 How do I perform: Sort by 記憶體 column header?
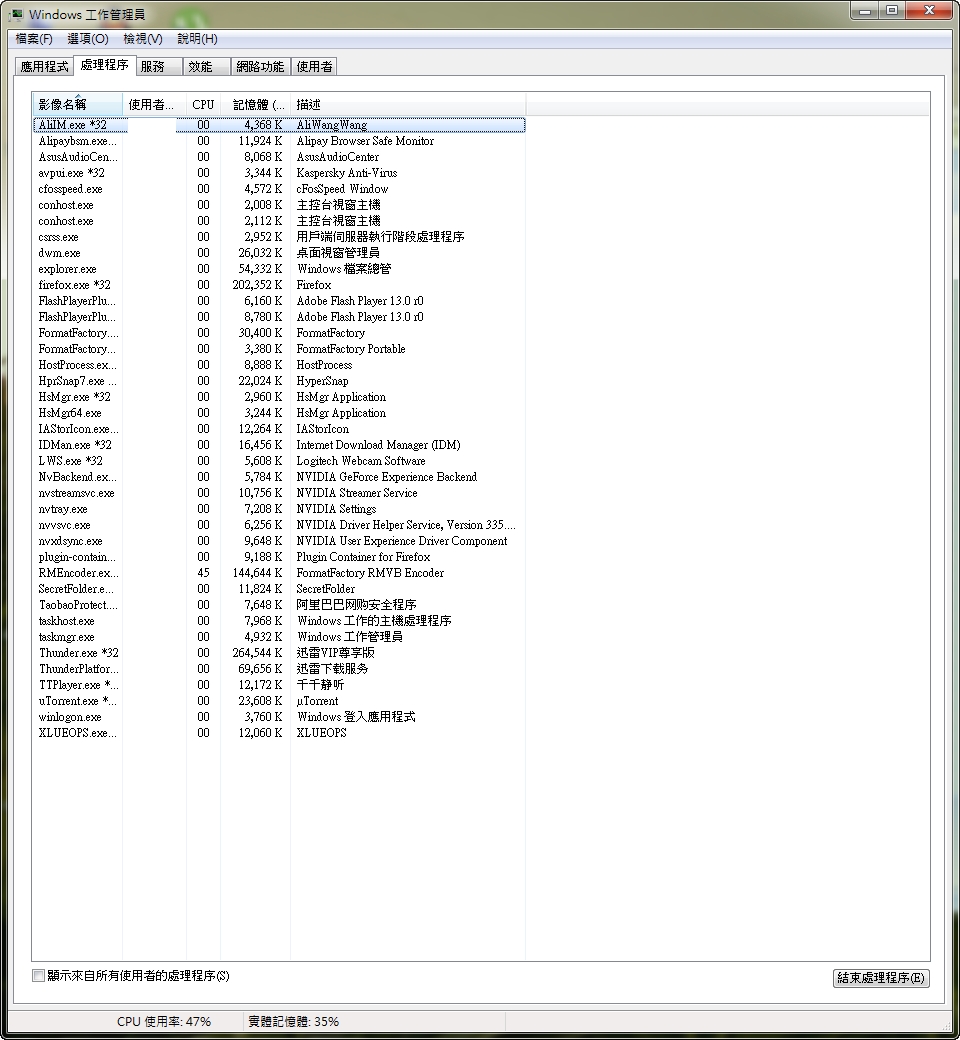(255, 105)
